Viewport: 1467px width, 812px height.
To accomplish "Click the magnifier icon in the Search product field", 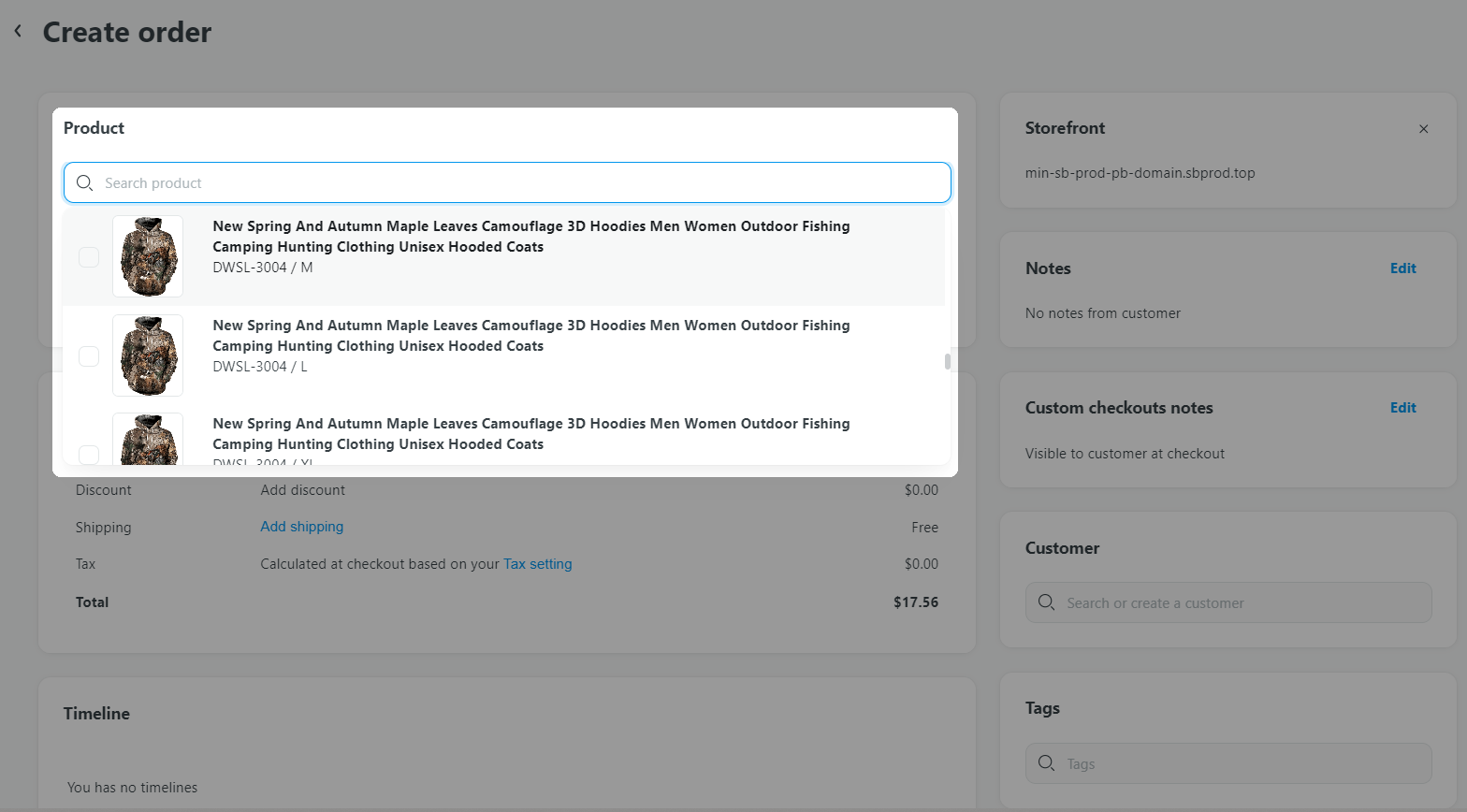I will [x=84, y=183].
